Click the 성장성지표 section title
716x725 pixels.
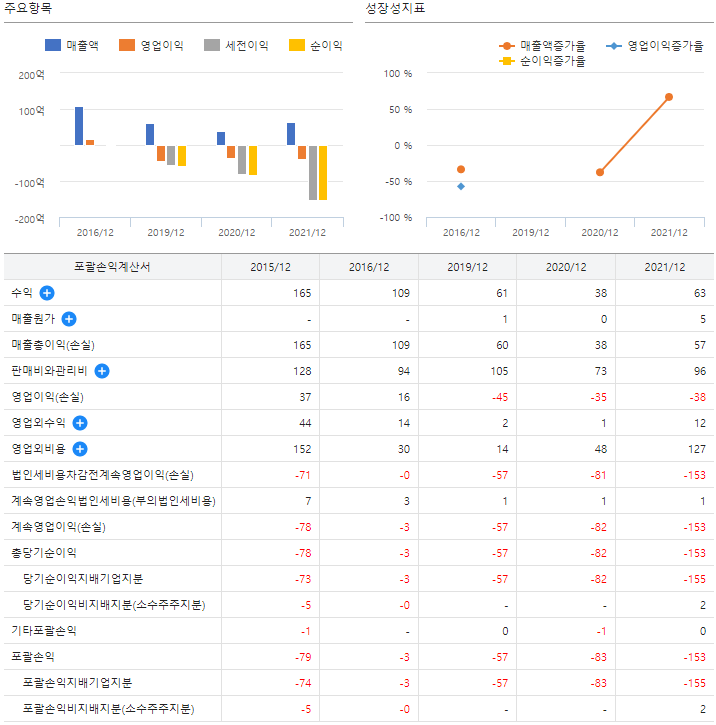click(x=395, y=8)
